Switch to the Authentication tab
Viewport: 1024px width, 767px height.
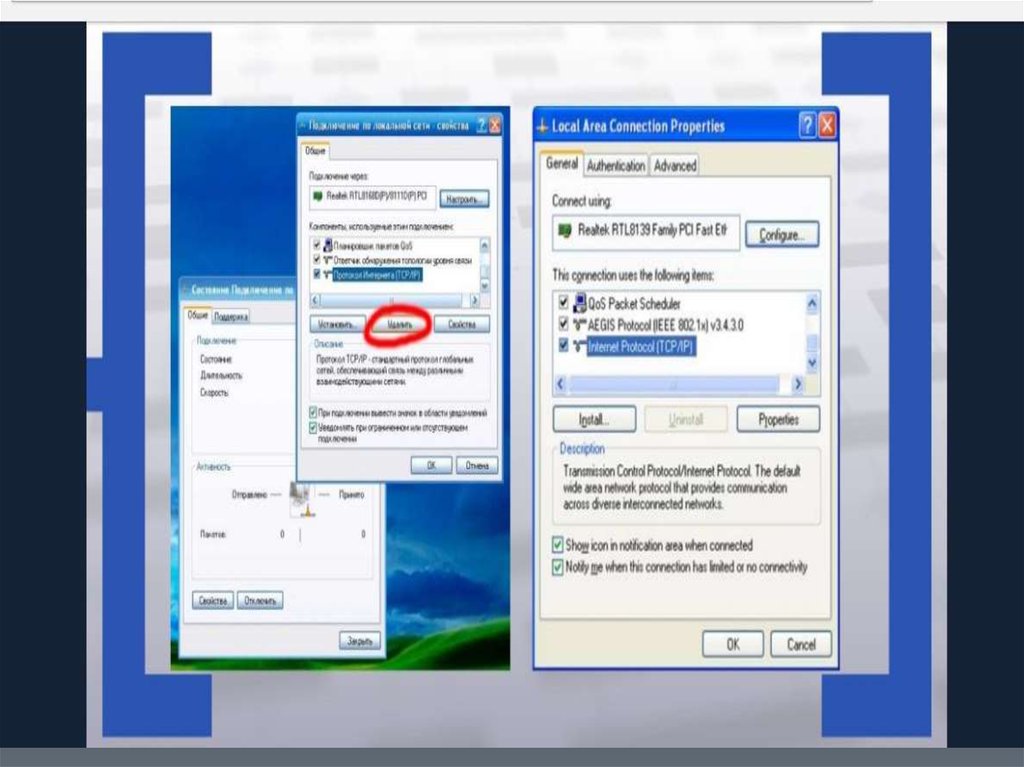pyautogui.click(x=615, y=166)
